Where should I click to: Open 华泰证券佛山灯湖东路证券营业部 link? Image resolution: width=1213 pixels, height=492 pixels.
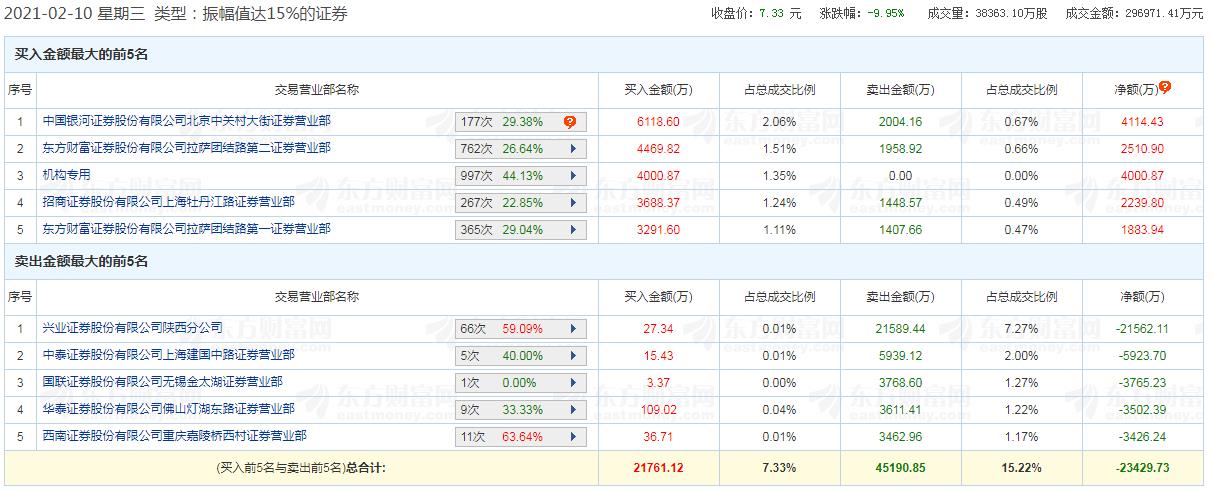169,409
